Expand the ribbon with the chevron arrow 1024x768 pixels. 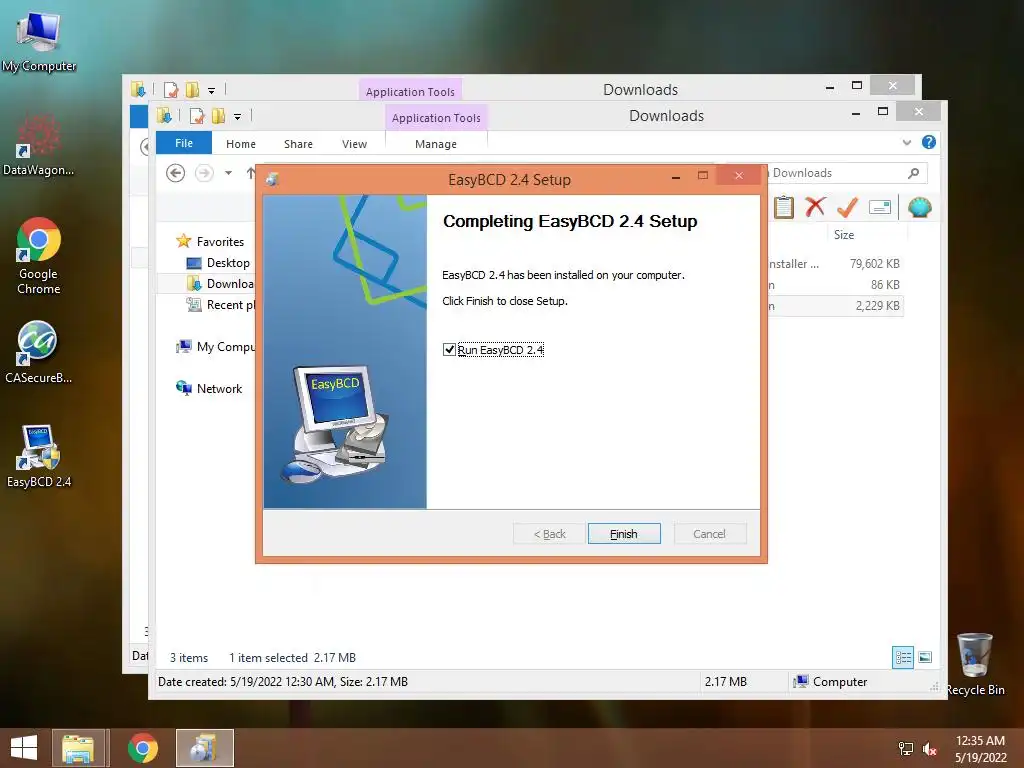[x=906, y=142]
